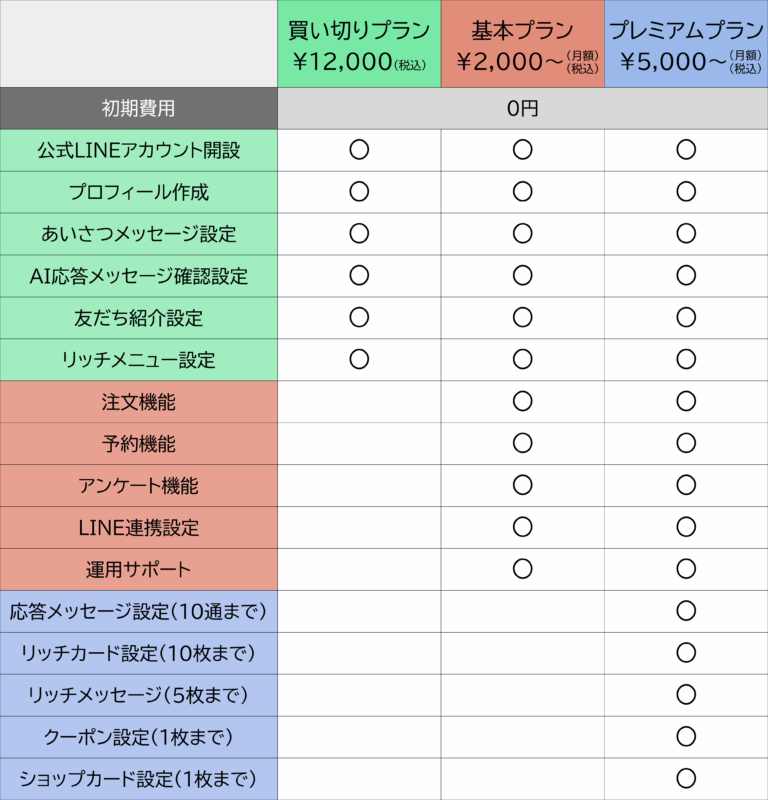
Task: Click アンケート機能 circle under 基本プラン
Action: [x=523, y=485]
